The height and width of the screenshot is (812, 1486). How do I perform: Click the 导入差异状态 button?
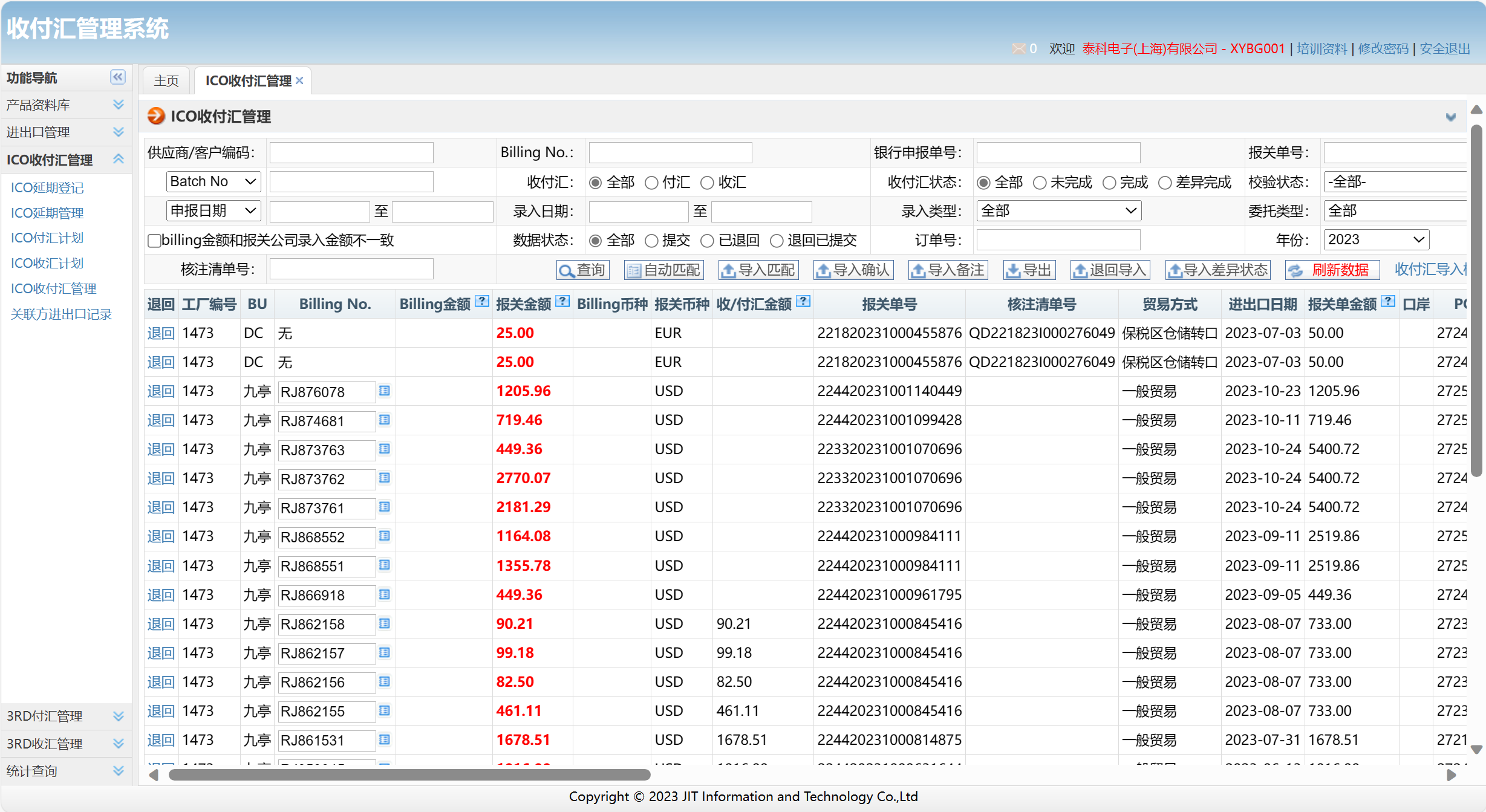point(1217,270)
